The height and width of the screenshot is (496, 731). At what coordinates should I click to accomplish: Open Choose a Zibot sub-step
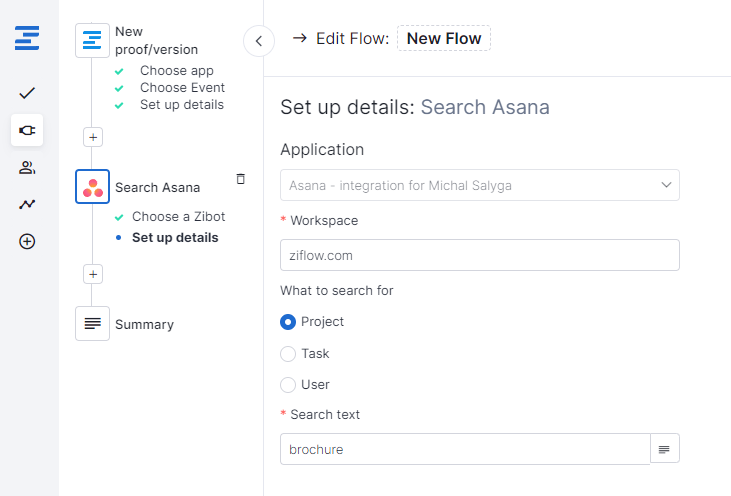coord(178,217)
